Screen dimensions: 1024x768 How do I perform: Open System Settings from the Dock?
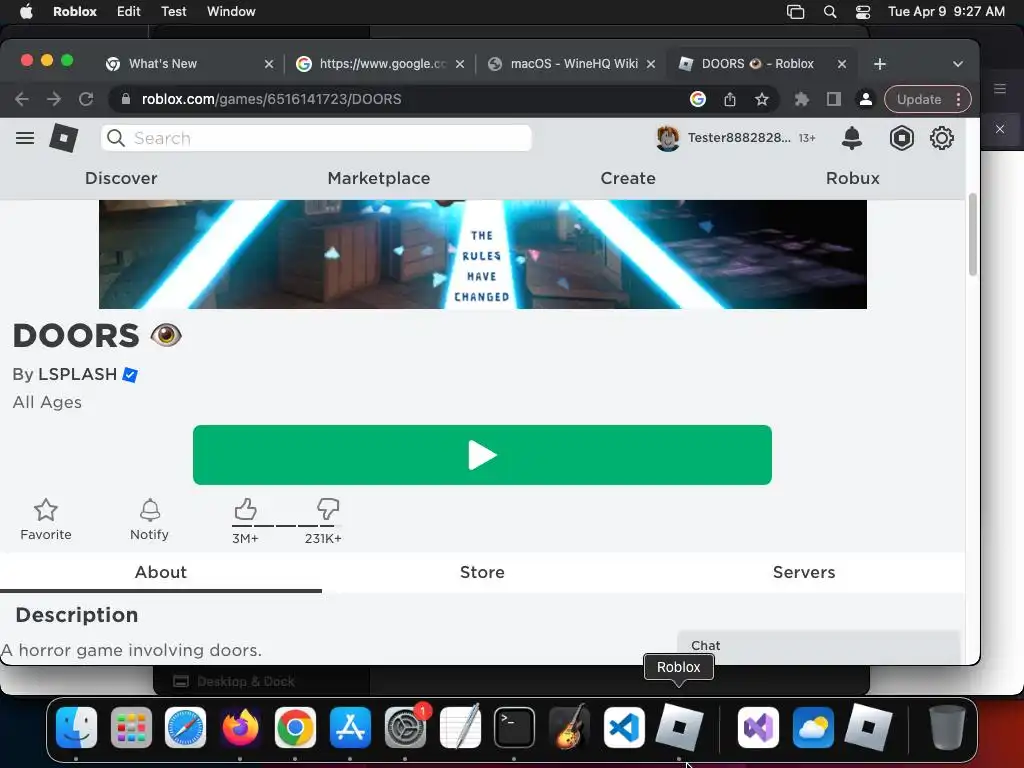(x=405, y=728)
